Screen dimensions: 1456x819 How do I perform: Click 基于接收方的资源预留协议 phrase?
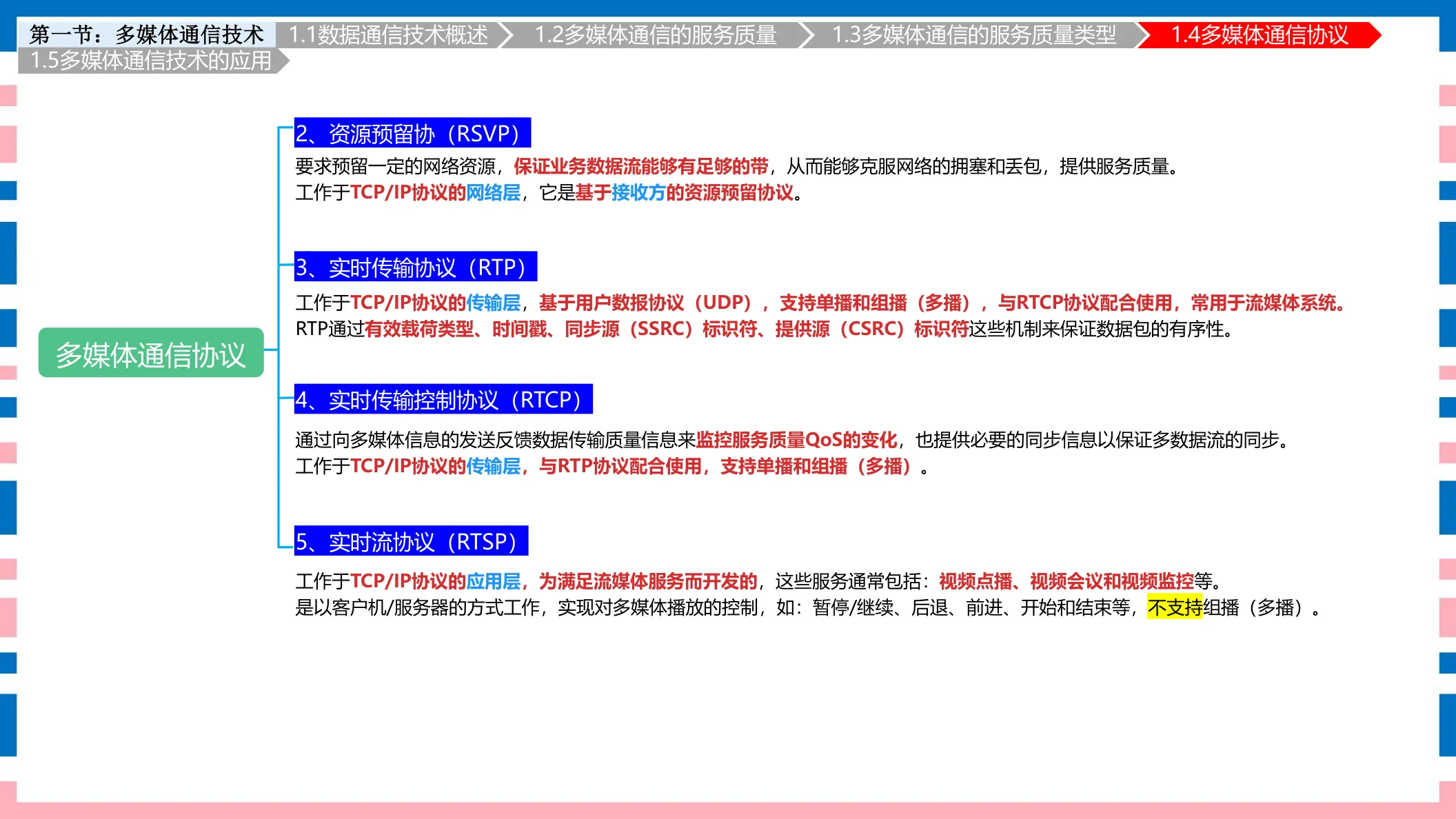tap(685, 192)
